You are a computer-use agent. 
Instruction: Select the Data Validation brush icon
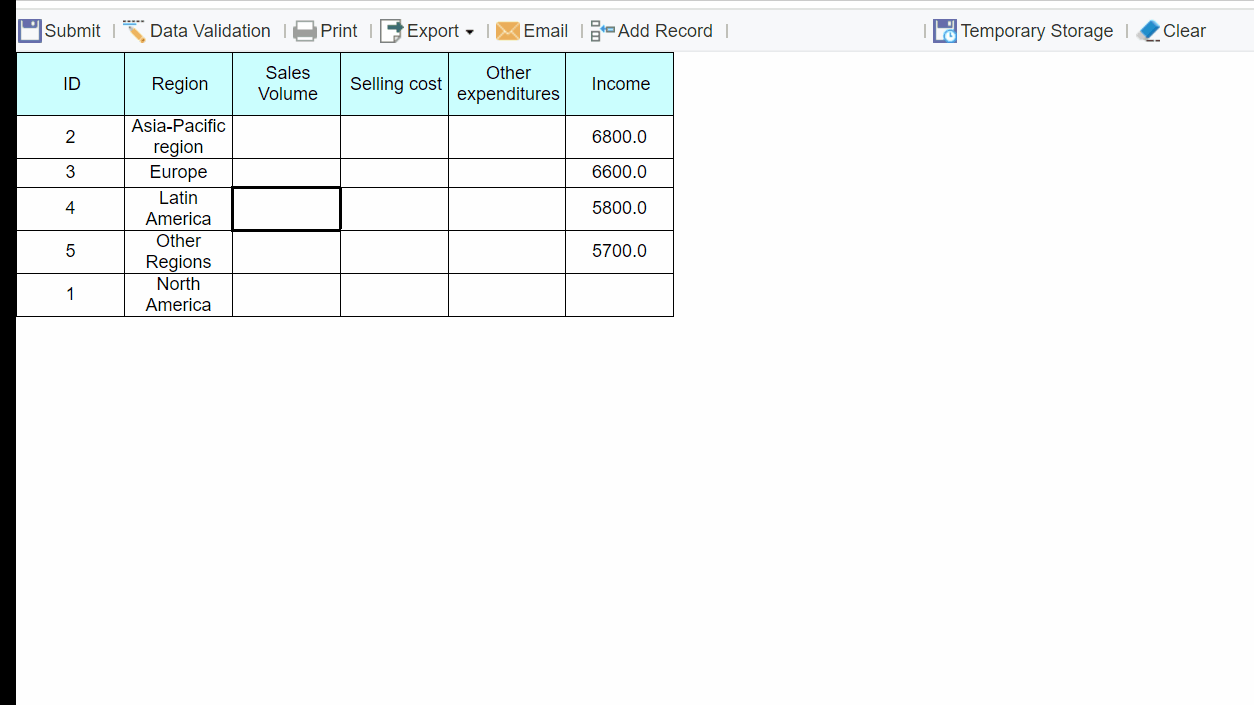point(135,30)
